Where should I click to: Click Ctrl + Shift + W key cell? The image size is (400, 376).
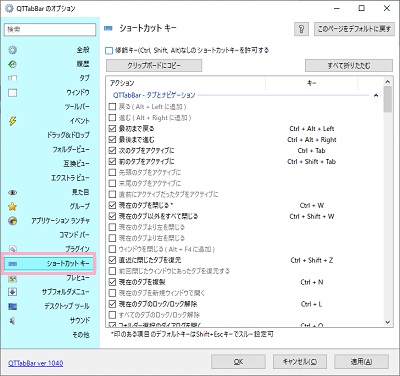click(312, 216)
